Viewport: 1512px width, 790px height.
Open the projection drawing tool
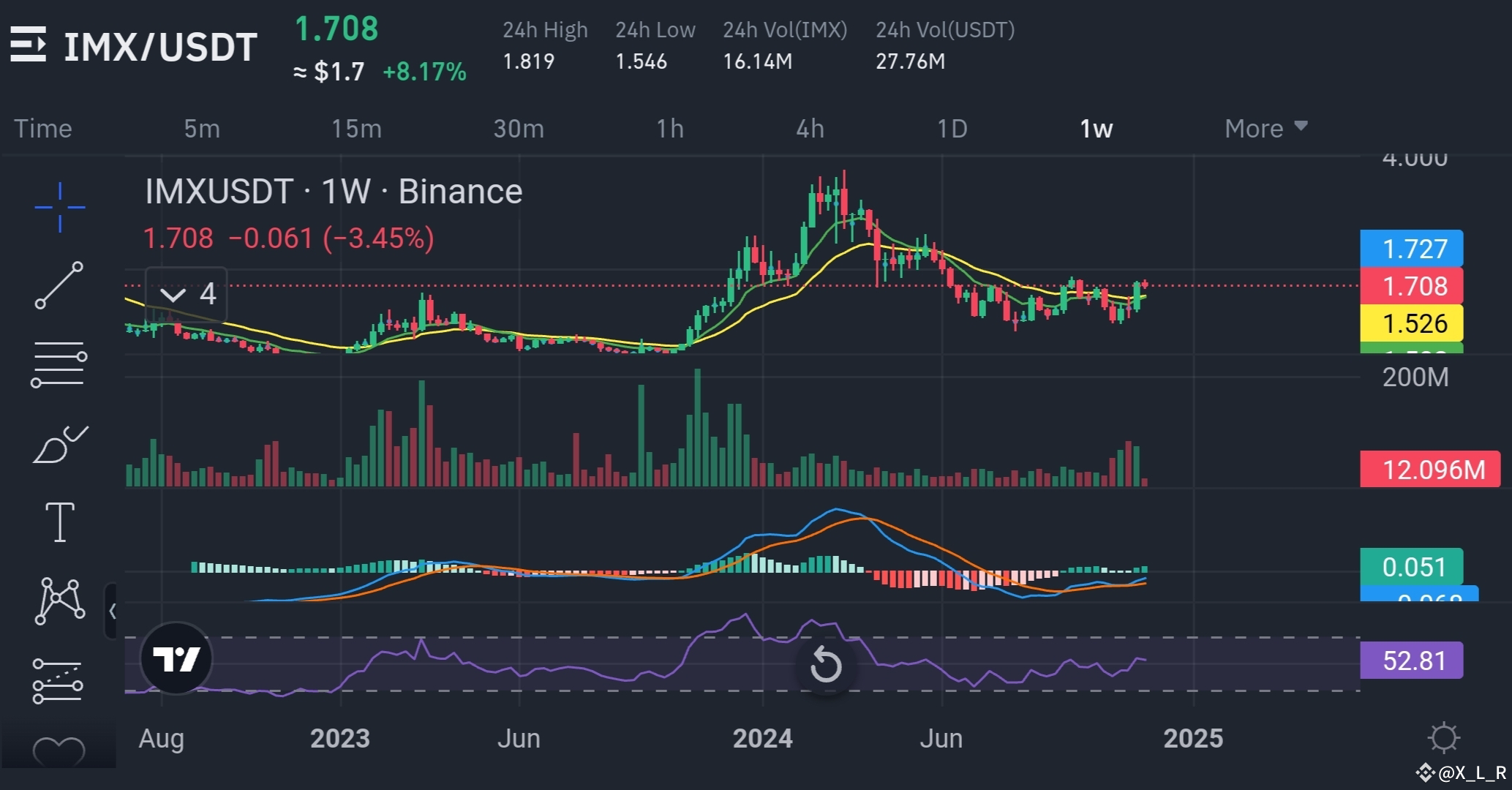(x=59, y=680)
